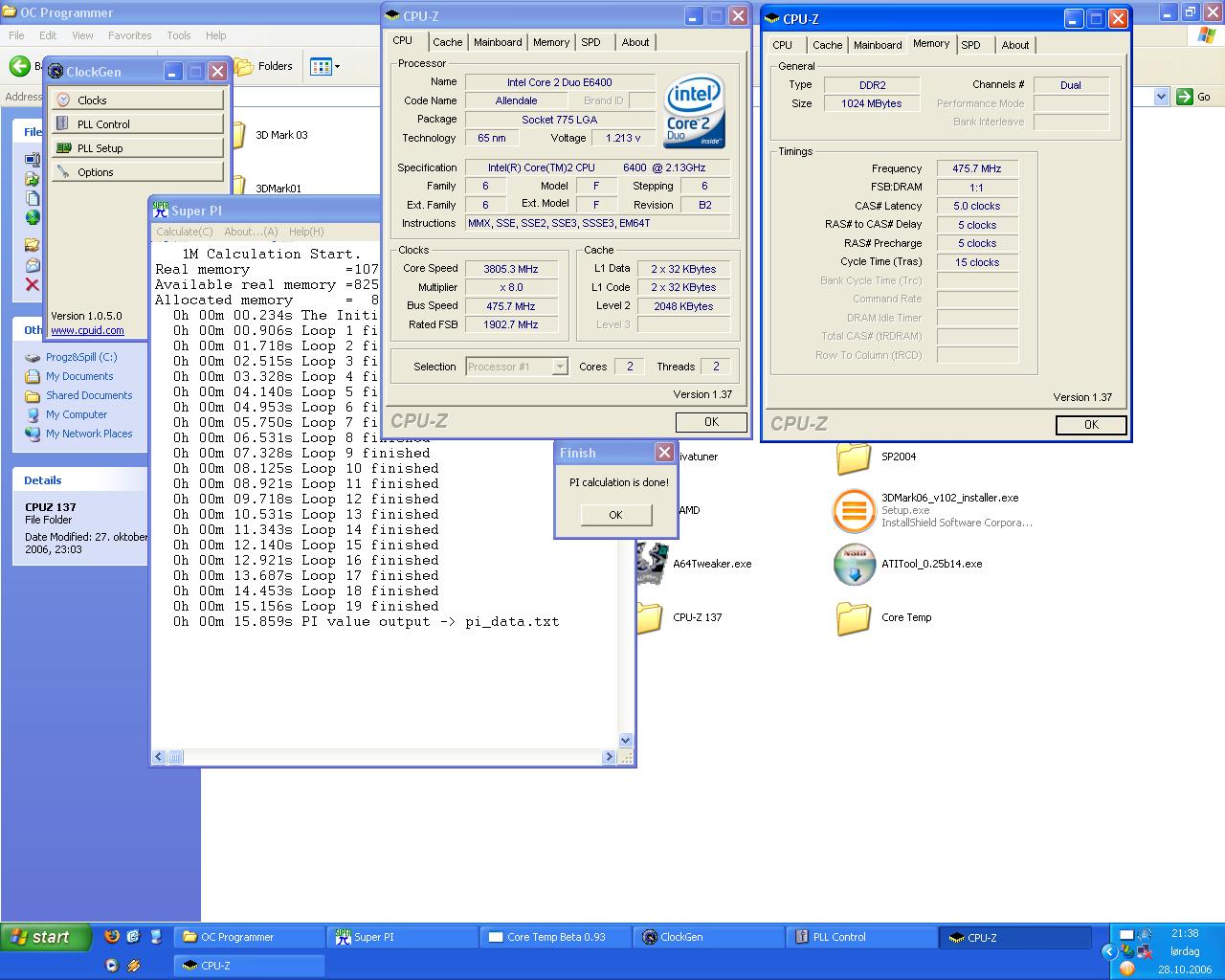Open Options in ClockGen
Viewport: 1225px width, 980px height.
pyautogui.click(x=137, y=171)
